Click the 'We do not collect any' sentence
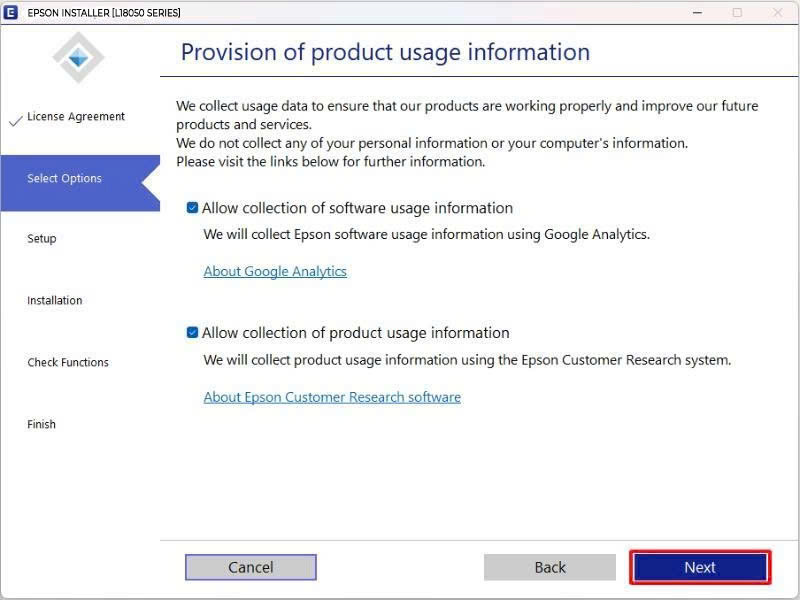The width and height of the screenshot is (800, 600). pos(432,143)
